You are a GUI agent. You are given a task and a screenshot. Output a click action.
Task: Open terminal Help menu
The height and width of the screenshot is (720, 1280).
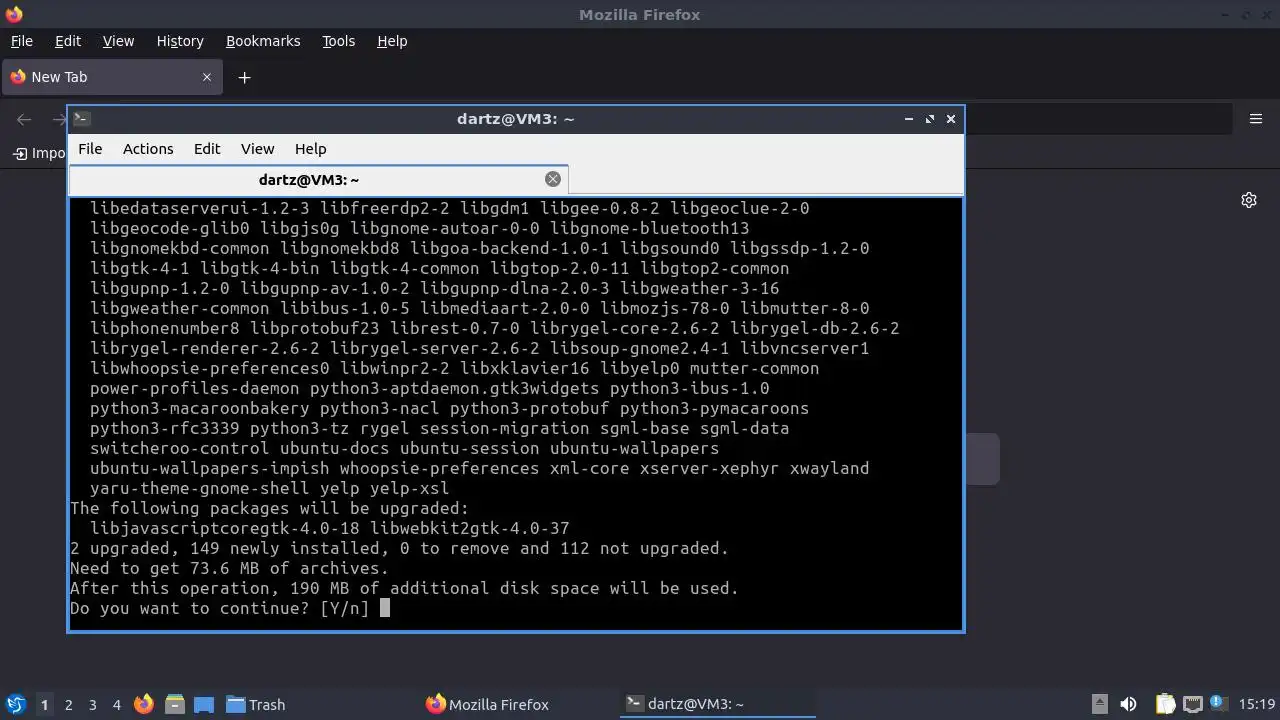point(310,149)
